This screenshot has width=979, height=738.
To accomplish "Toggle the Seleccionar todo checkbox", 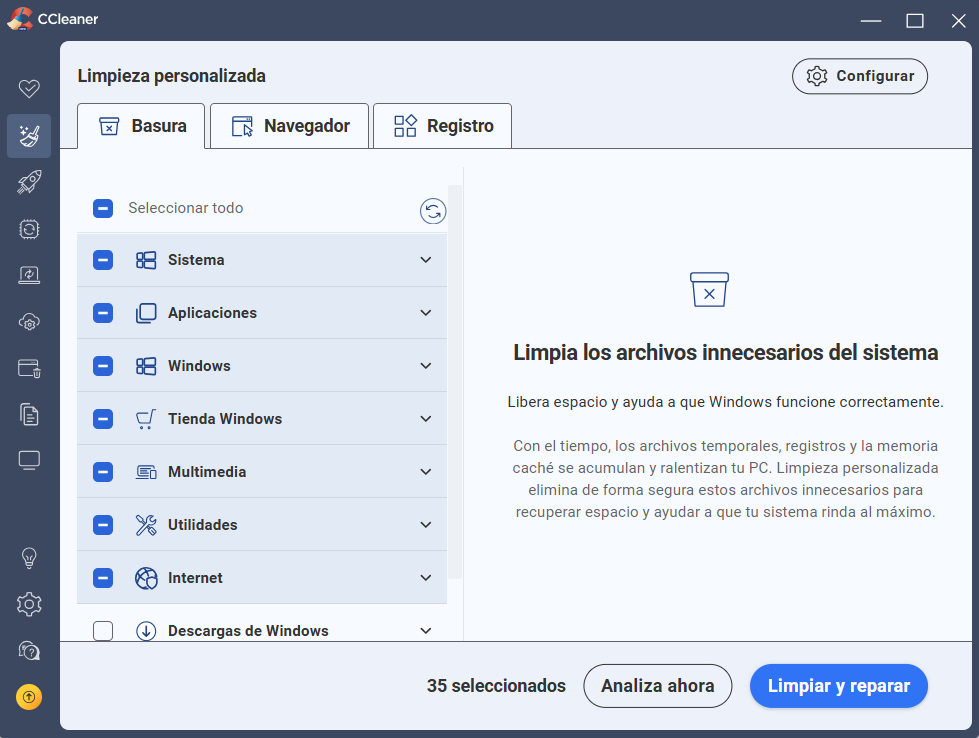I will point(103,208).
